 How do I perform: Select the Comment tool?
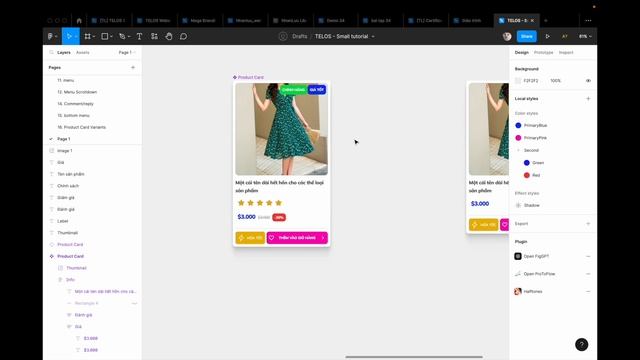click(x=183, y=36)
